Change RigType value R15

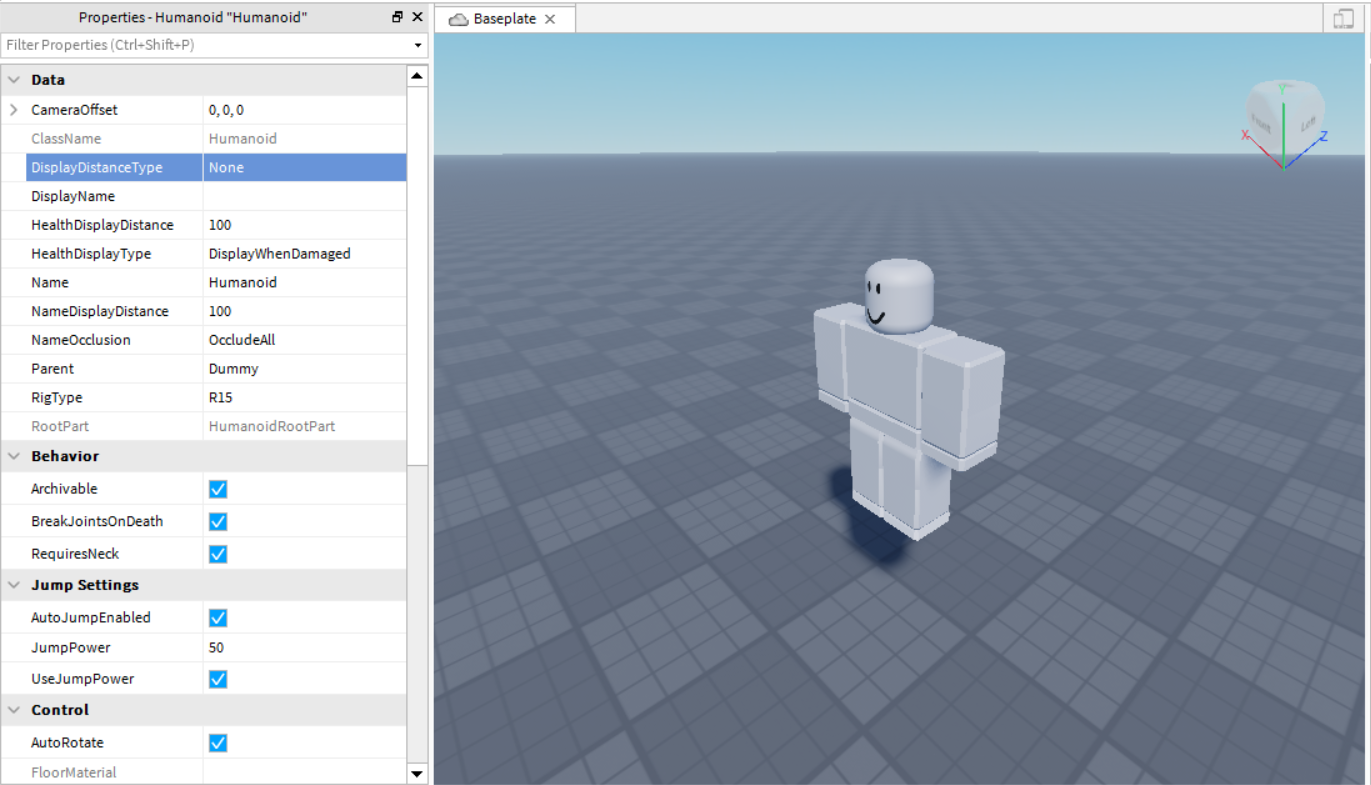click(305, 397)
